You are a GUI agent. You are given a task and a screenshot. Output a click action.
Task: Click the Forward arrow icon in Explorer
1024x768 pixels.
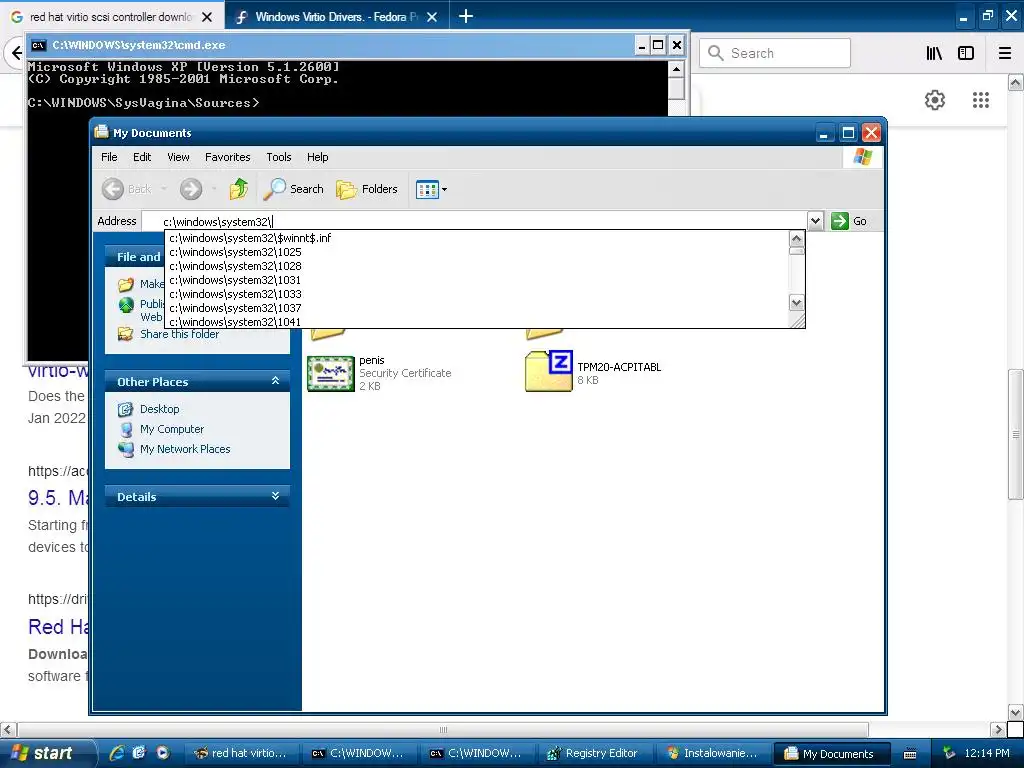click(191, 189)
